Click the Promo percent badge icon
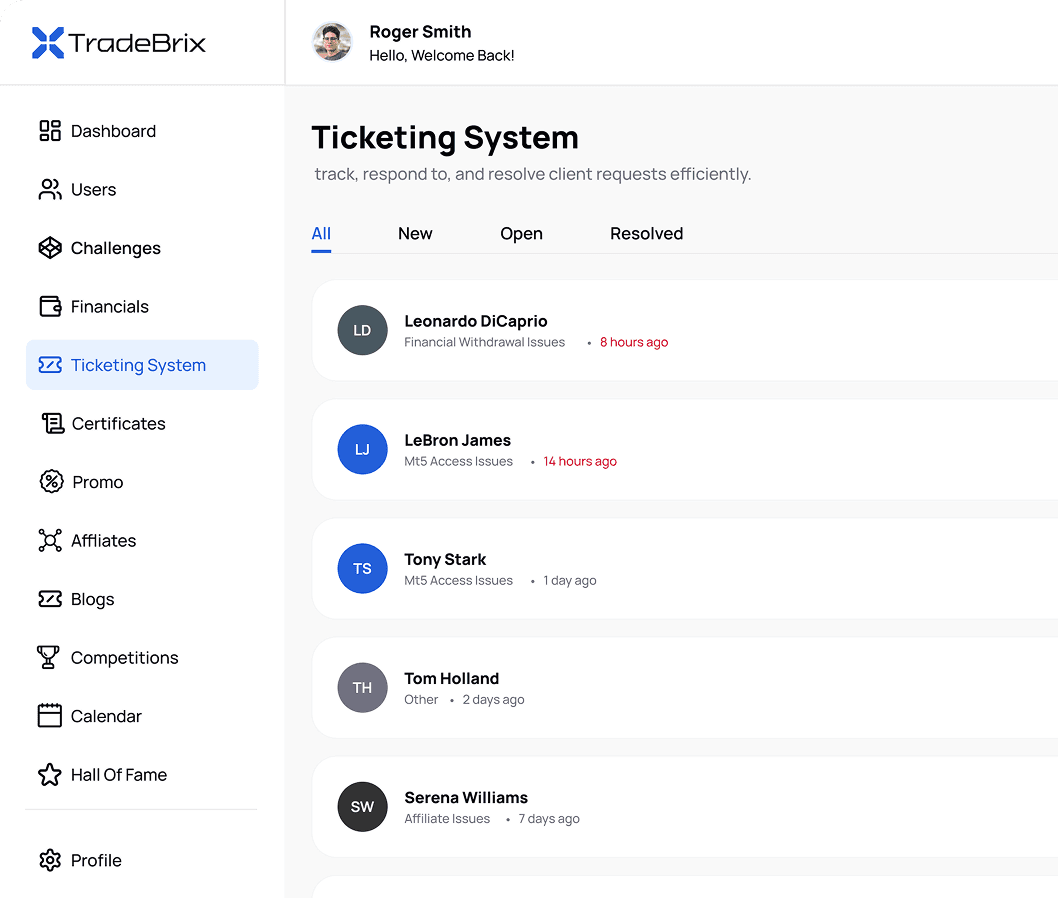This screenshot has height=898, width=1058. (x=51, y=482)
